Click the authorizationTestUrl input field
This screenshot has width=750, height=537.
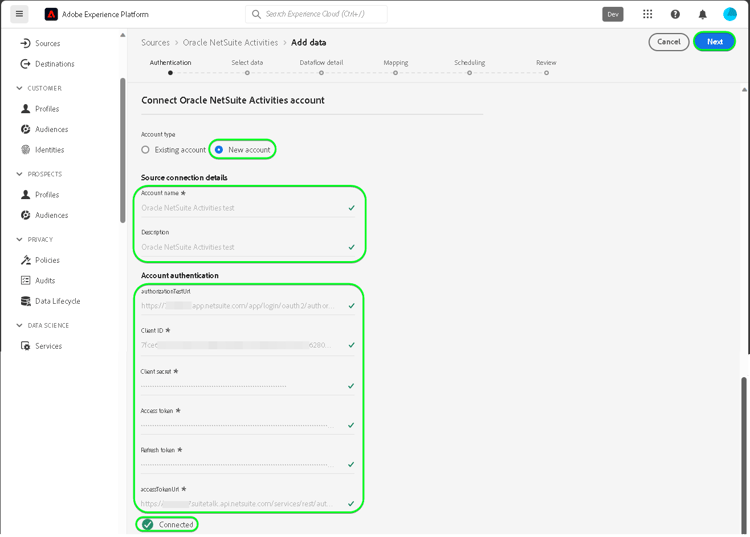coord(248,306)
